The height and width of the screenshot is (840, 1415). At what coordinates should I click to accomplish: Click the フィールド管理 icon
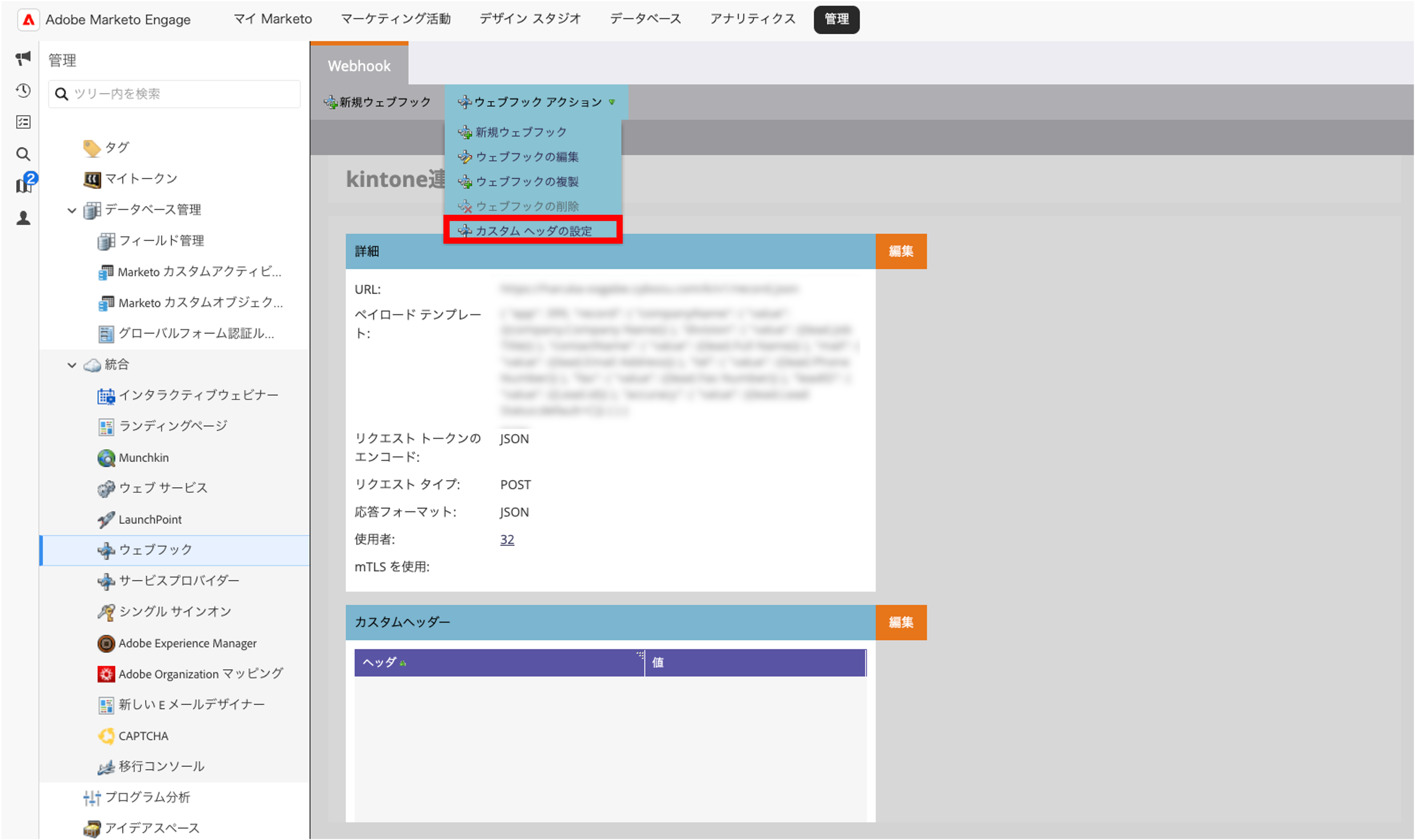106,242
